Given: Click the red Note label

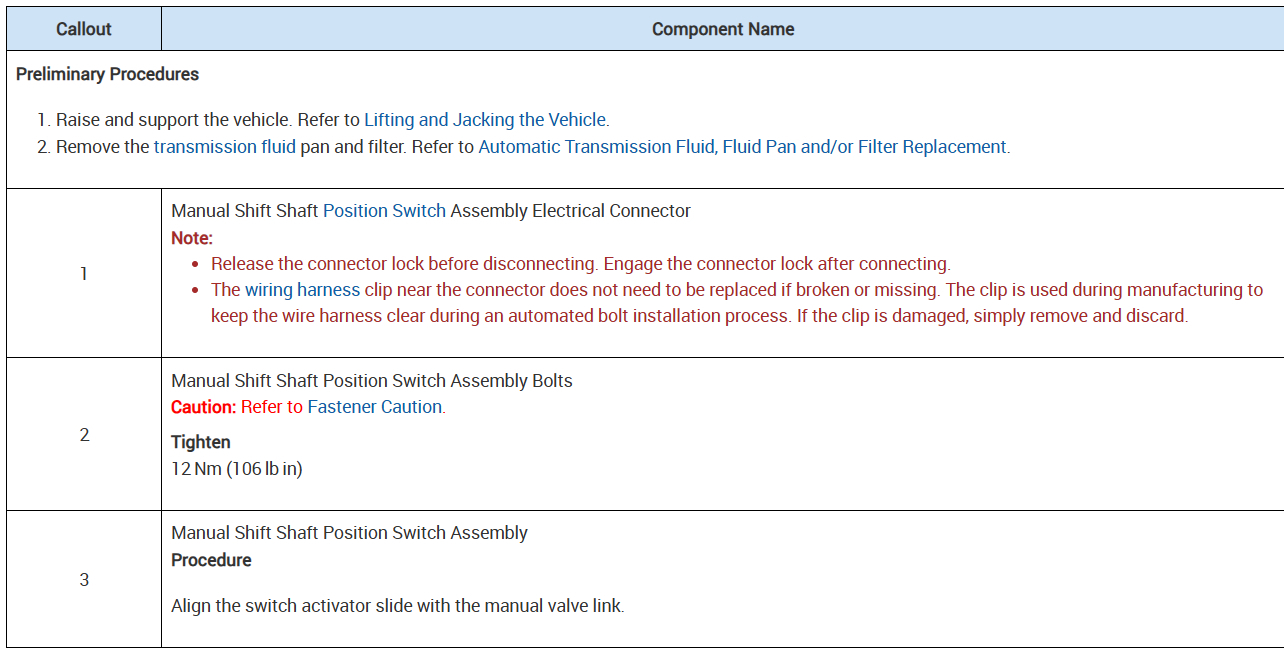Looking at the screenshot, I should 191,238.
